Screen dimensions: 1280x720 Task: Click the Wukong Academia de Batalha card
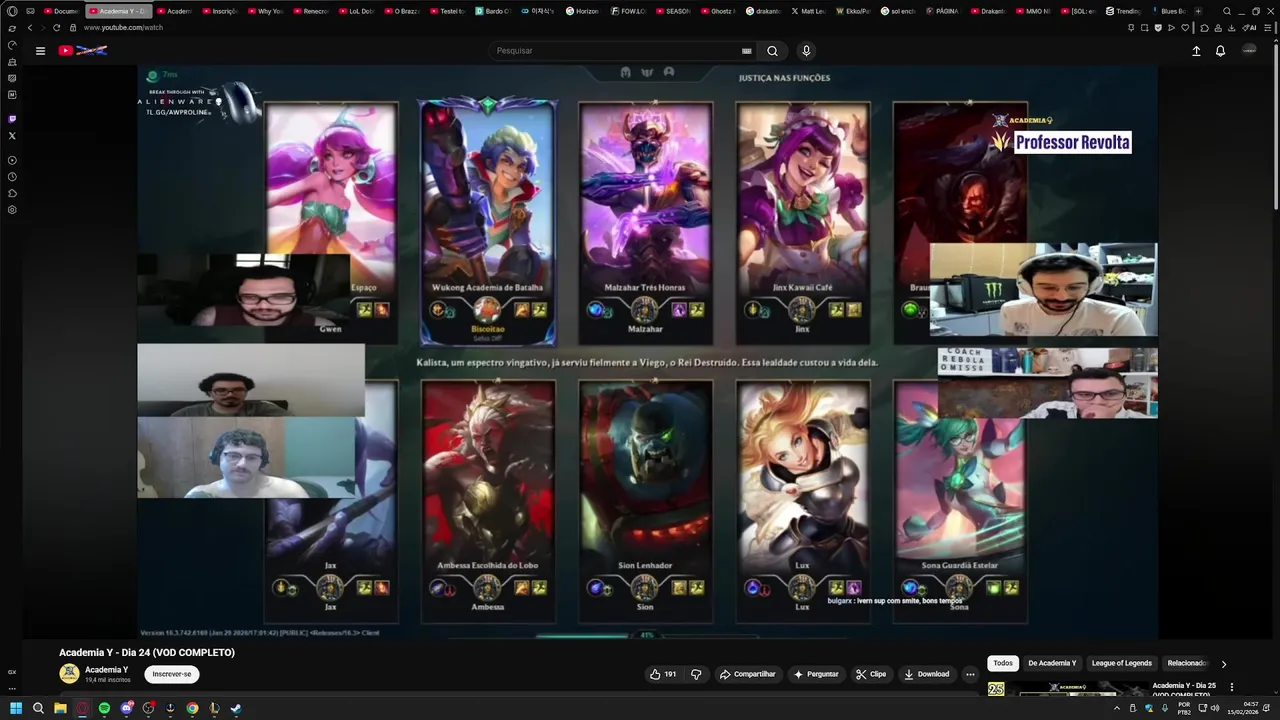click(487, 222)
